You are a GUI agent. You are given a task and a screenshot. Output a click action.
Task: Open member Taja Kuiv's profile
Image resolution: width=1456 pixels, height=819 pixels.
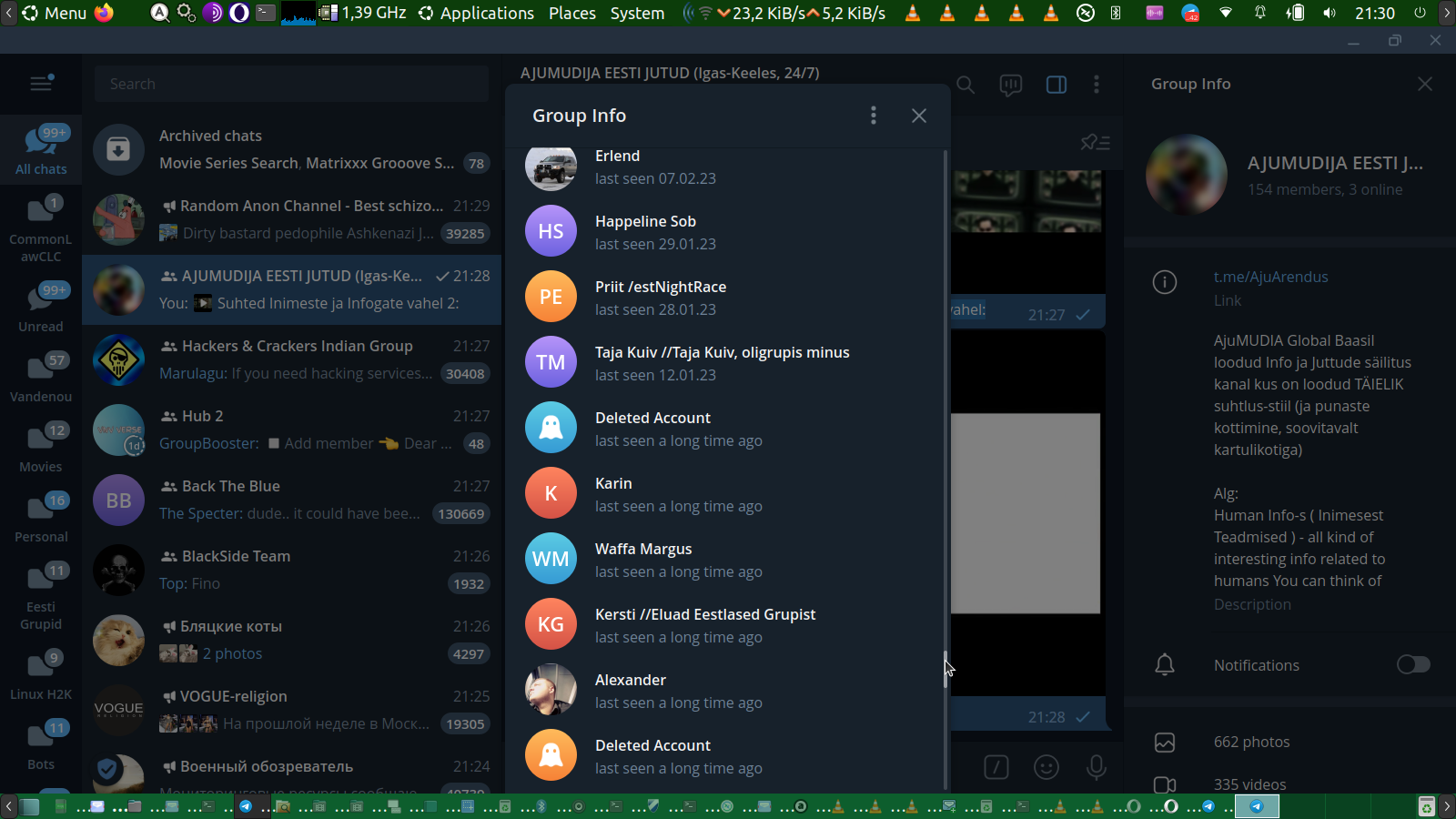[725, 362]
